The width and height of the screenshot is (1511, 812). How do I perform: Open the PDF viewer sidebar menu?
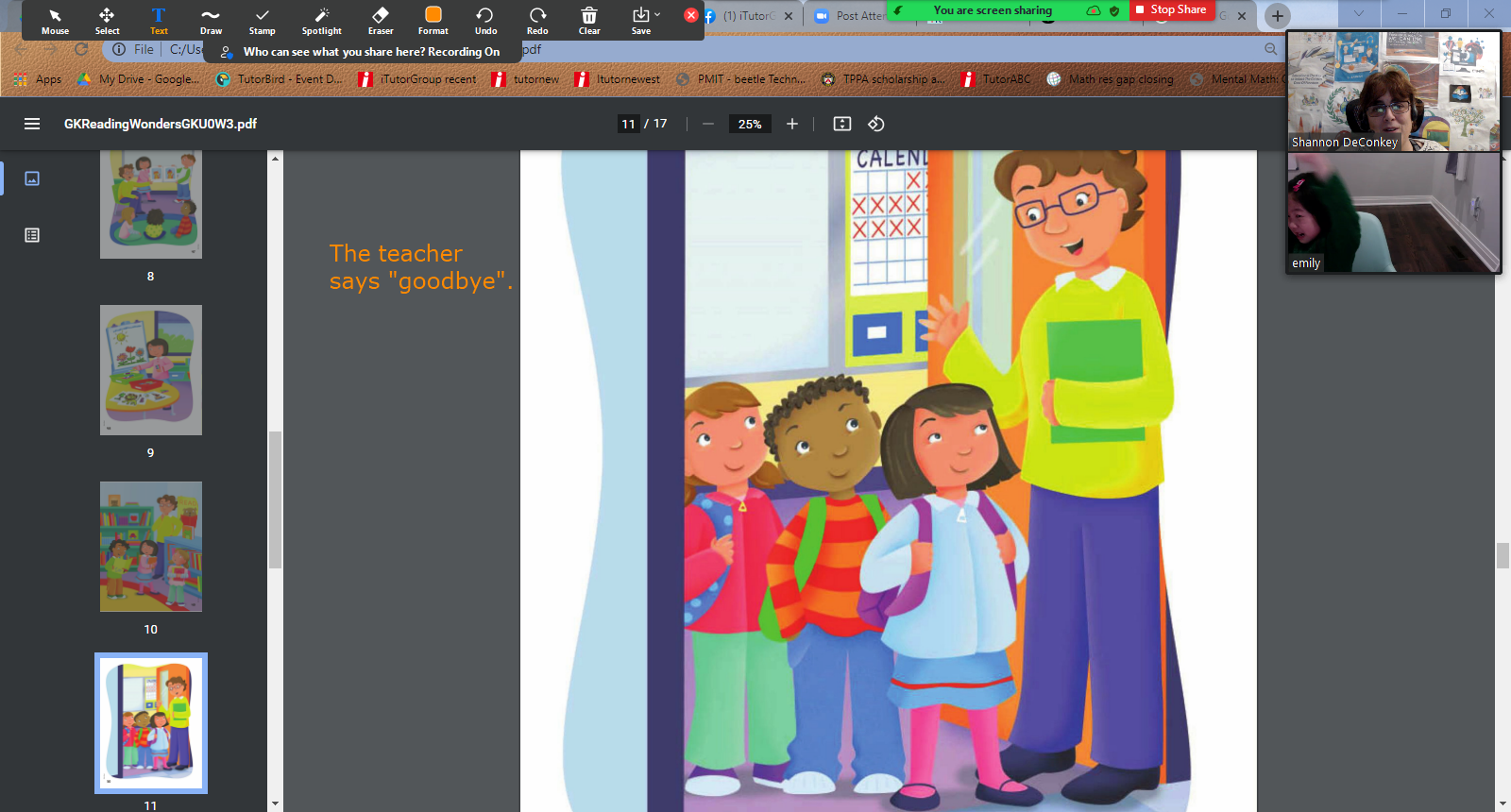[x=32, y=124]
